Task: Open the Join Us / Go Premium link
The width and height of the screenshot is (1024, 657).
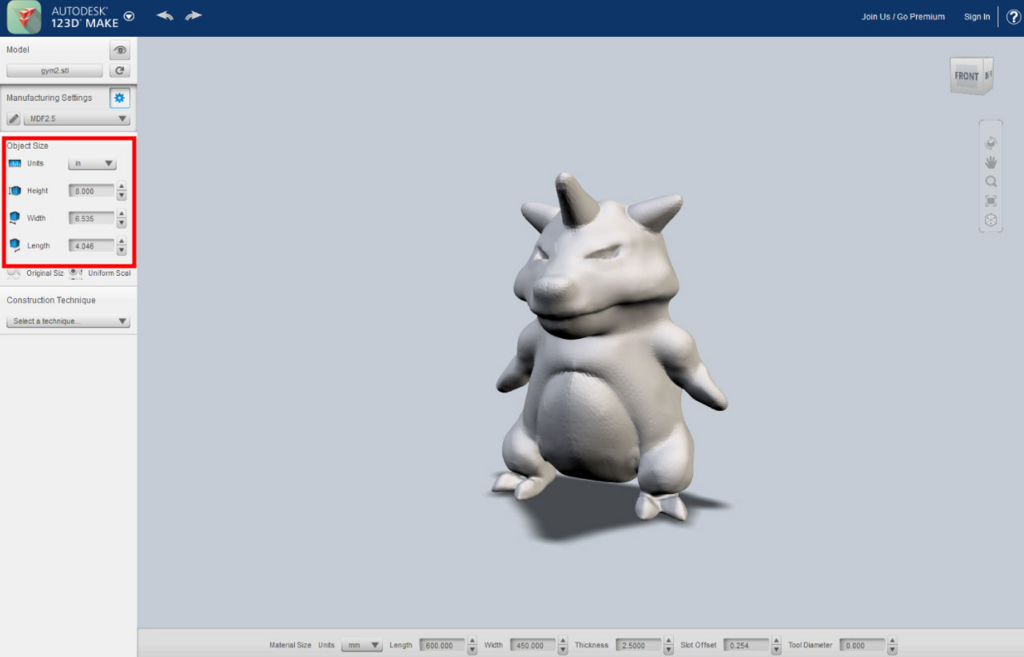Action: 903,16
